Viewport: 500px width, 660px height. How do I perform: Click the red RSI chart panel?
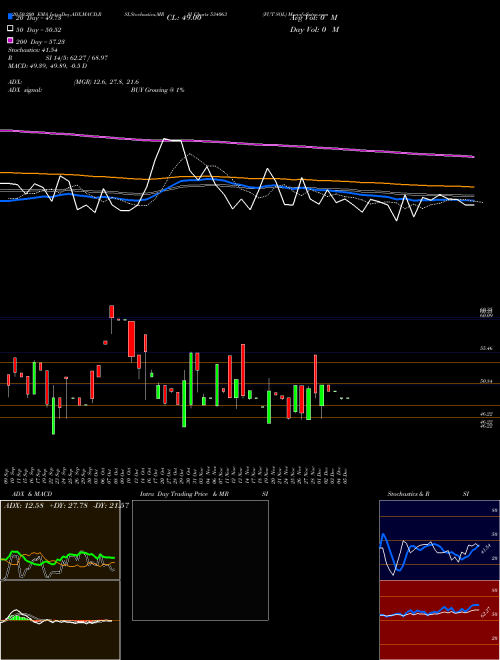(439, 620)
